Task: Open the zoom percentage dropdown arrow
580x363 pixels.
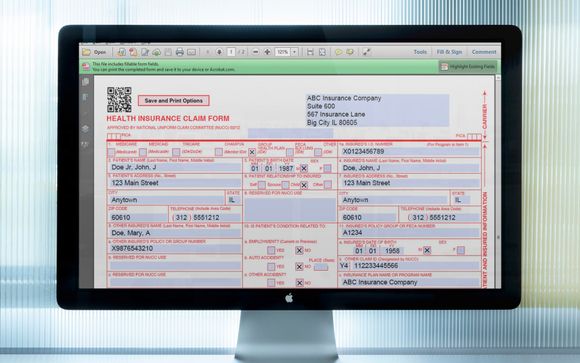Action: 295,52
